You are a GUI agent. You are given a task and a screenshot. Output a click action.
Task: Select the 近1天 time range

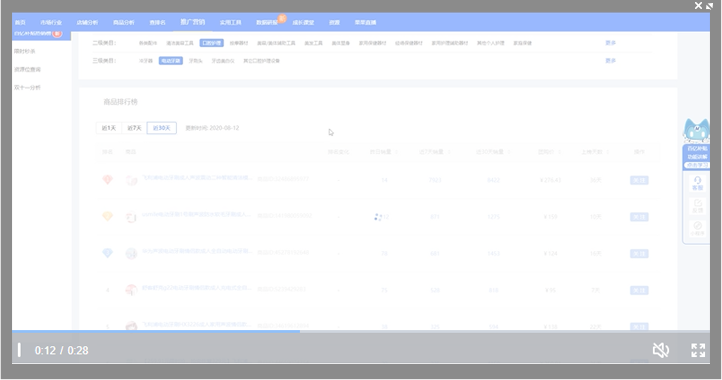(x=109, y=128)
